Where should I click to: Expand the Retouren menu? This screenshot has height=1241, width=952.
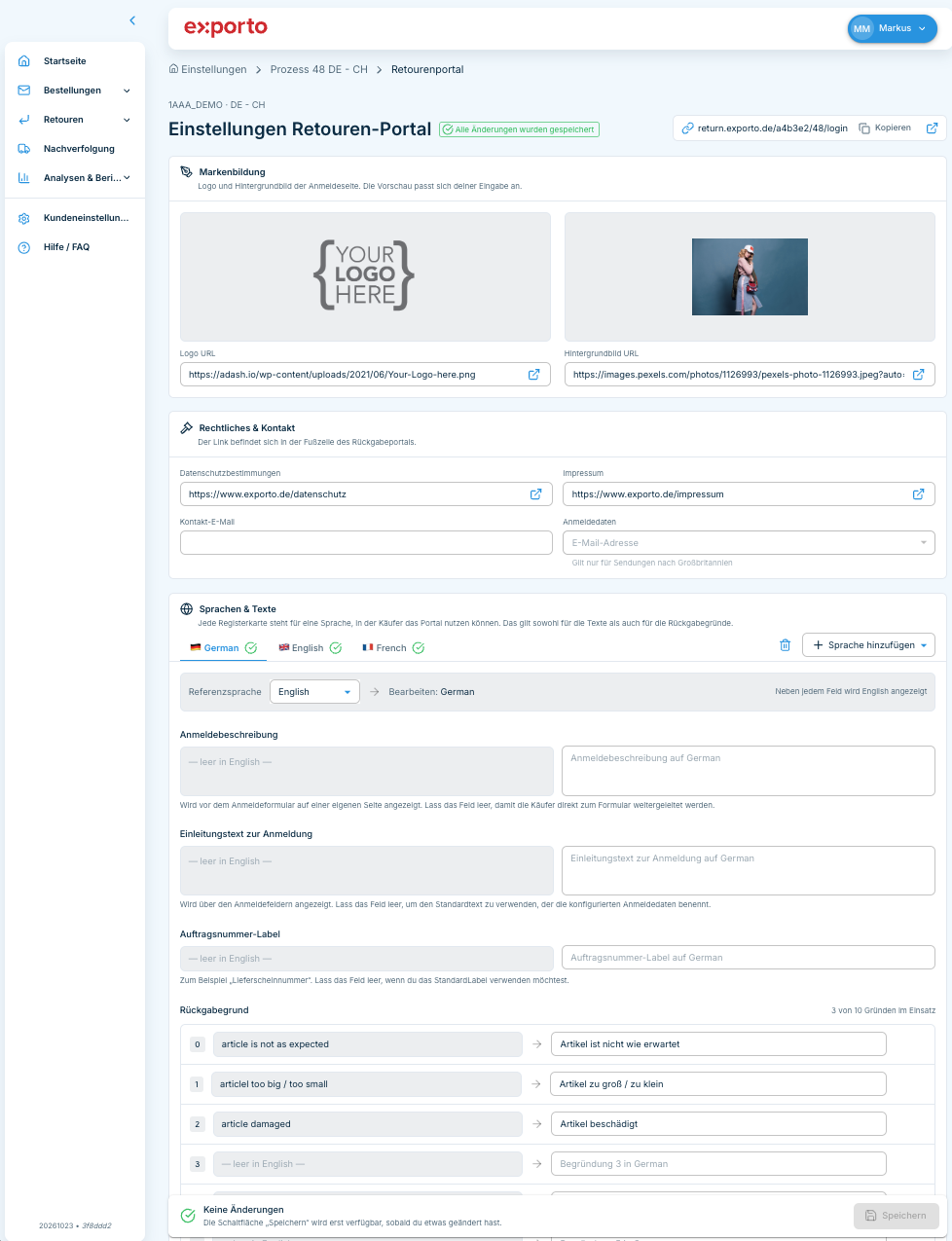pyautogui.click(x=127, y=120)
